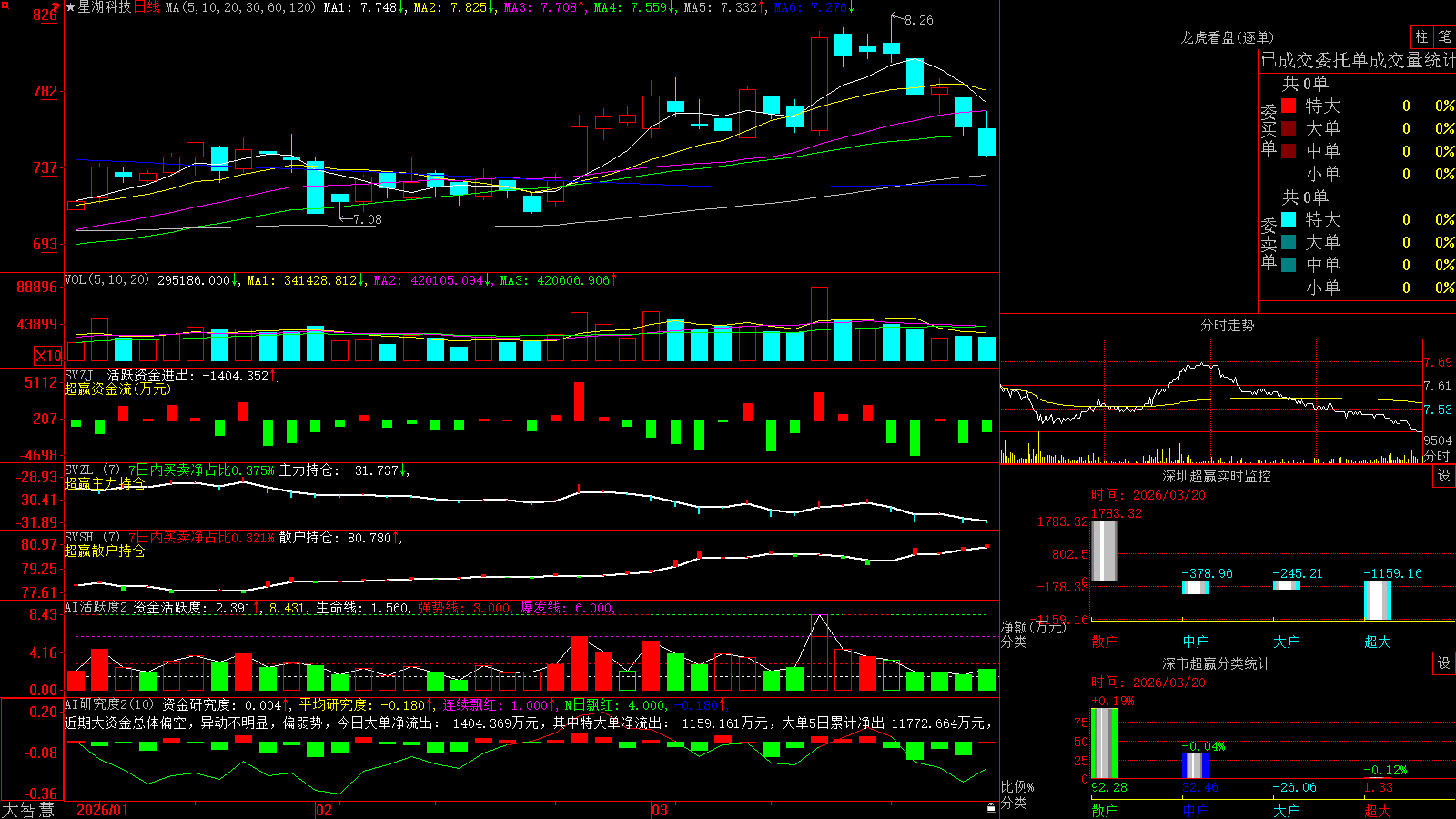Click the 超赢散户持仓 label
The width and height of the screenshot is (1456, 819).
coord(105,551)
